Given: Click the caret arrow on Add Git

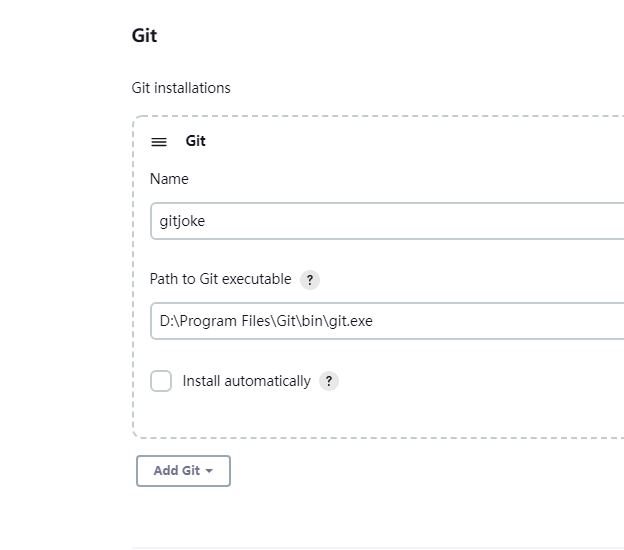Looking at the screenshot, I should (209, 471).
